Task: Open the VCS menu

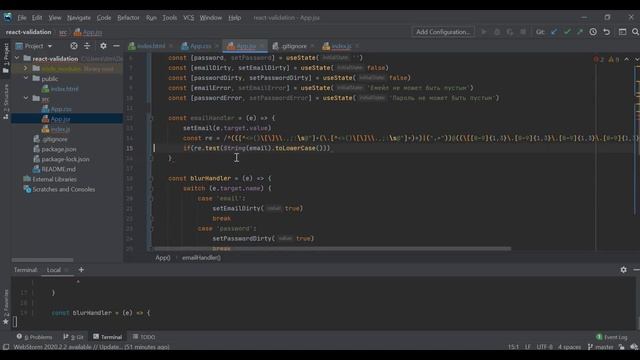Action: pyautogui.click(x=189, y=18)
